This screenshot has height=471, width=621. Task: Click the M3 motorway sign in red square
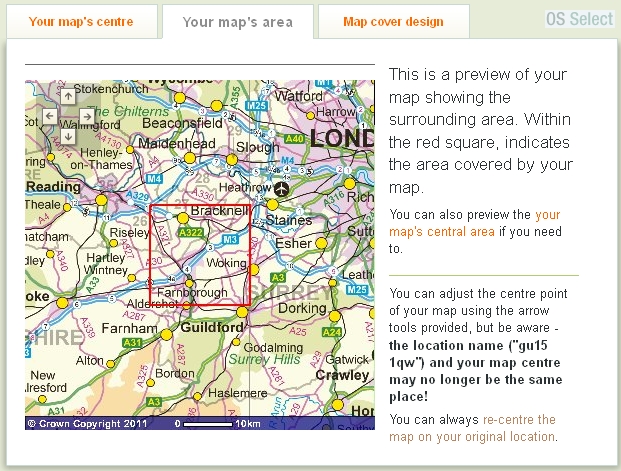click(x=230, y=239)
